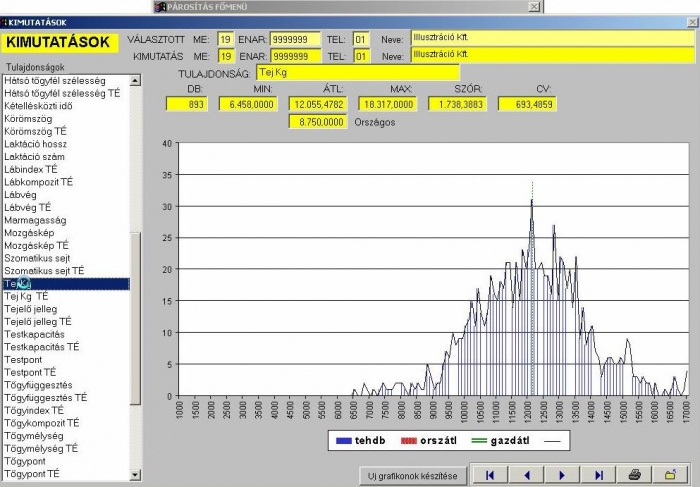Click the previous record arrow icon
Image resolution: width=700 pixels, height=487 pixels.
526,475
